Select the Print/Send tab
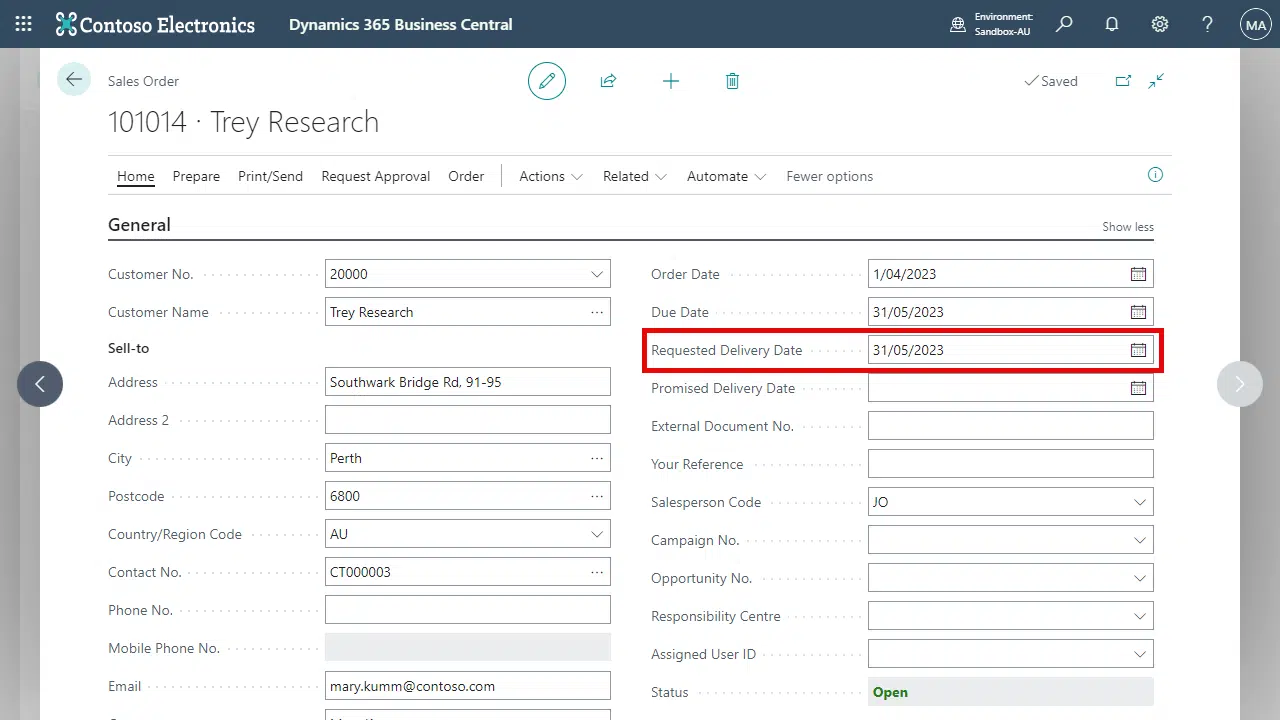1280x720 pixels. coord(270,176)
